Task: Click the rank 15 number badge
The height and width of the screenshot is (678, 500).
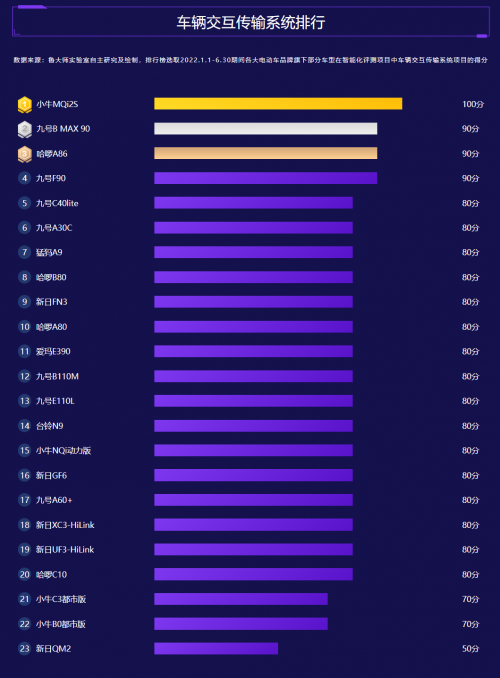Action: 25,451
